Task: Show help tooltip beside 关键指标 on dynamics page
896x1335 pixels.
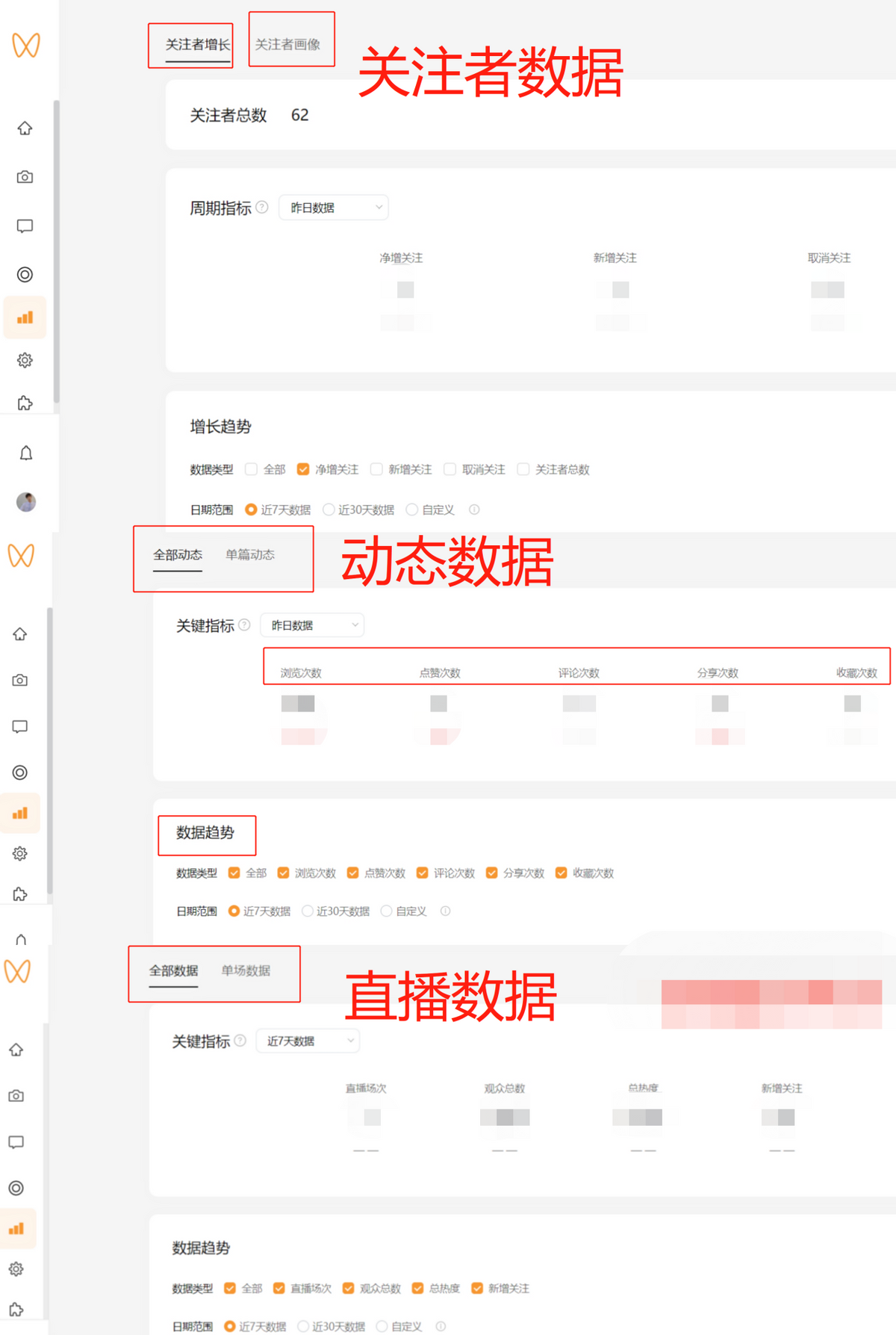Action: pos(244,625)
